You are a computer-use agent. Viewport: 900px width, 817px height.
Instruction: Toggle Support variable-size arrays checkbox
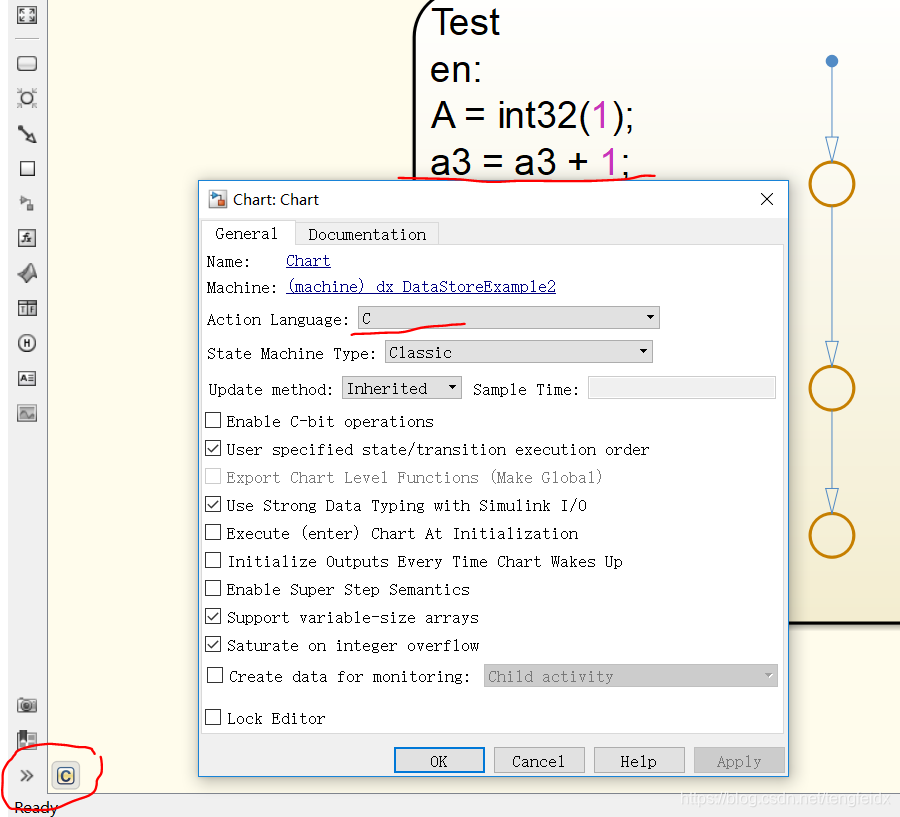213,616
